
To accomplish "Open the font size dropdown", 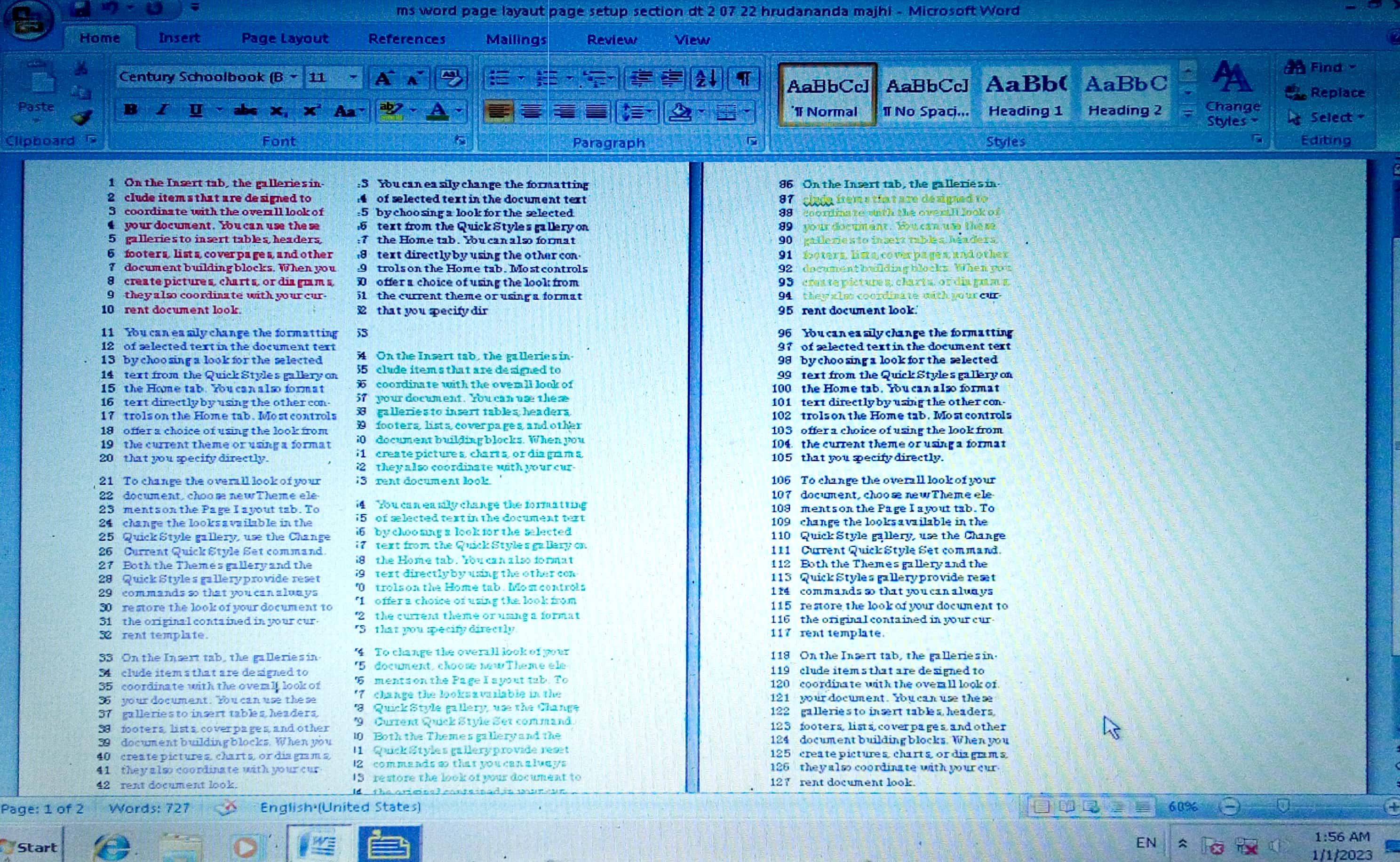I will click(x=353, y=77).
